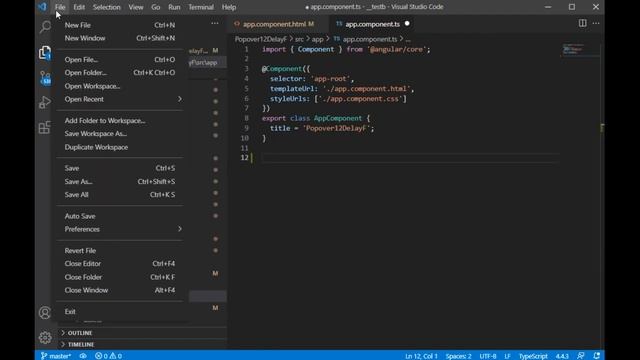Choose Revert File menu entry

(x=120, y=251)
